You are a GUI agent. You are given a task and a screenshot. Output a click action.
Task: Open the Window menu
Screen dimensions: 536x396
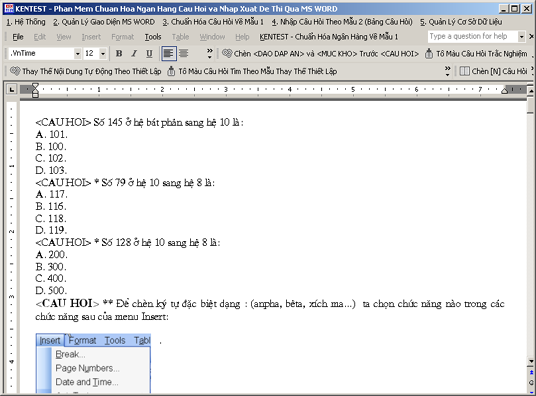click(x=212, y=37)
